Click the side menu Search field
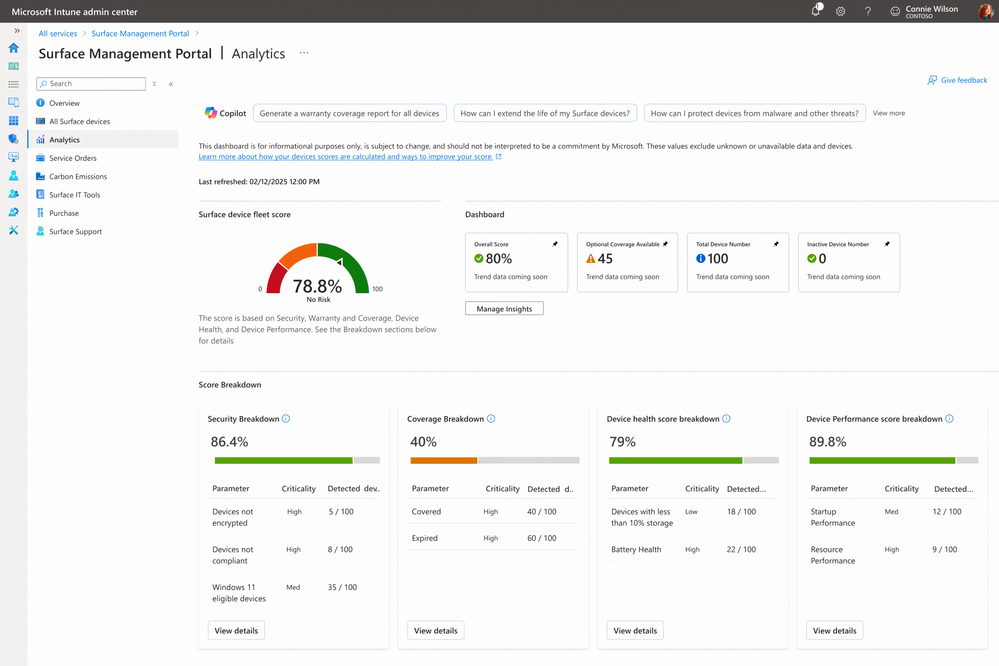The width and height of the screenshot is (999, 666). (91, 83)
